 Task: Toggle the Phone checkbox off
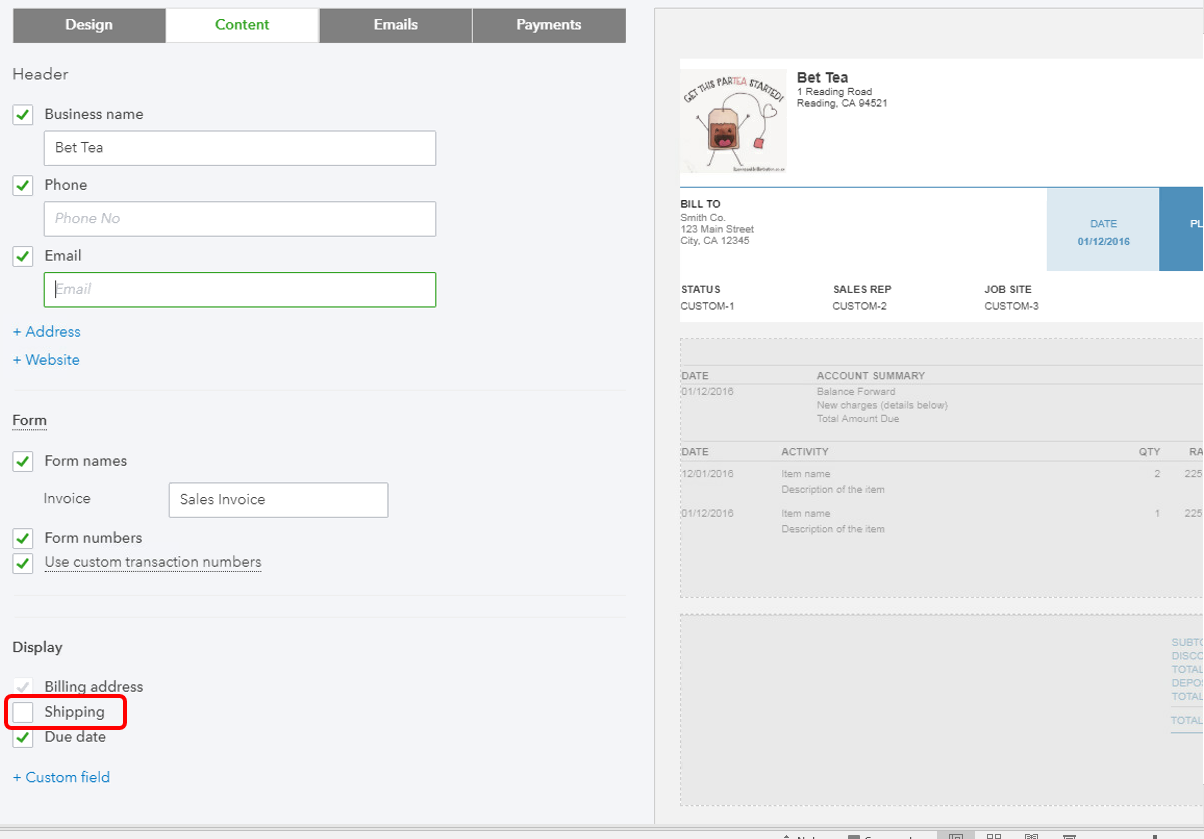(x=22, y=185)
